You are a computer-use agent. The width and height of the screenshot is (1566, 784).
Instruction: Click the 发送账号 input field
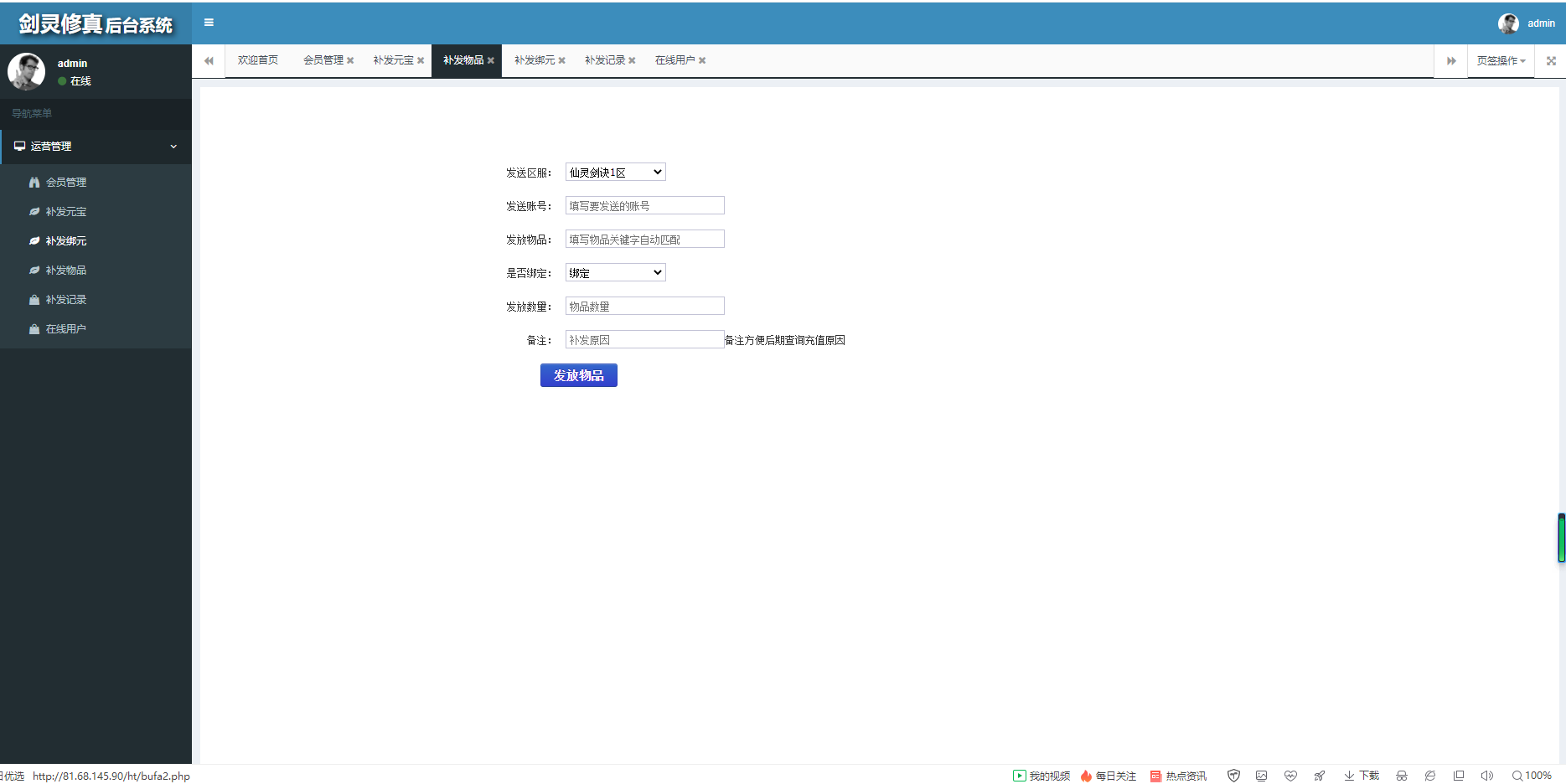tap(645, 205)
